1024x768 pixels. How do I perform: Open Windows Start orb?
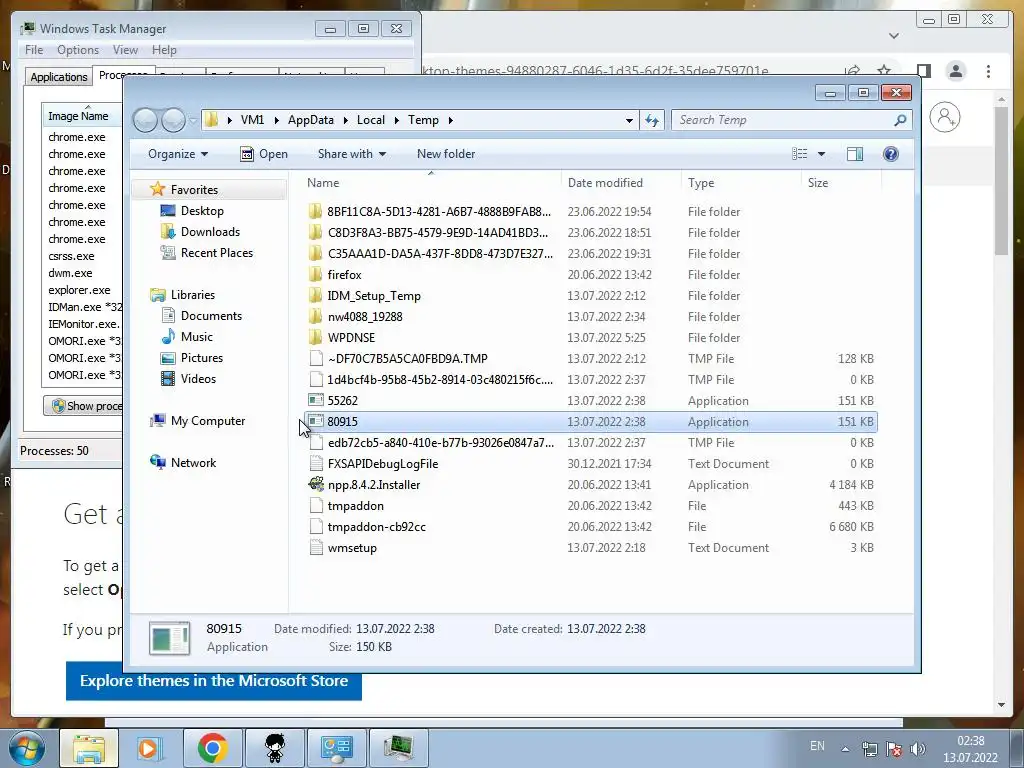click(x=27, y=748)
